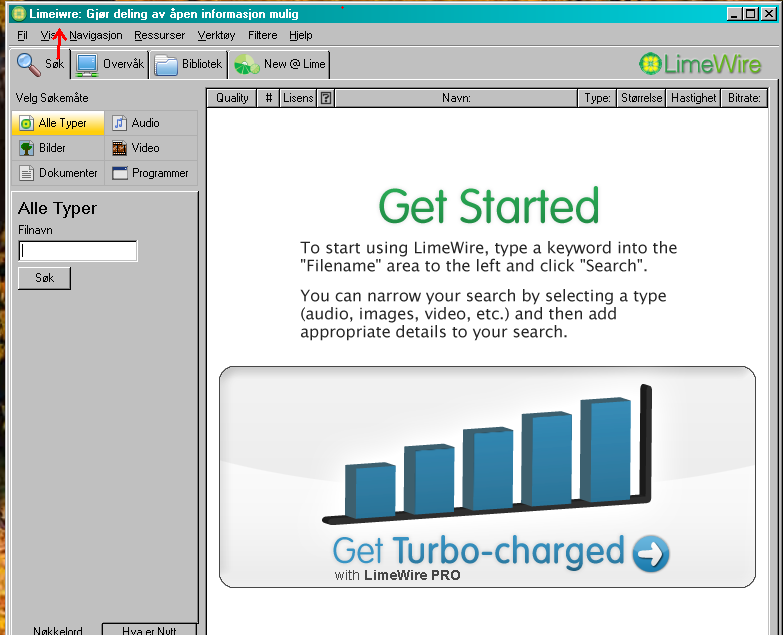Sort results by Quality column
The width and height of the screenshot is (783, 635).
pos(232,98)
